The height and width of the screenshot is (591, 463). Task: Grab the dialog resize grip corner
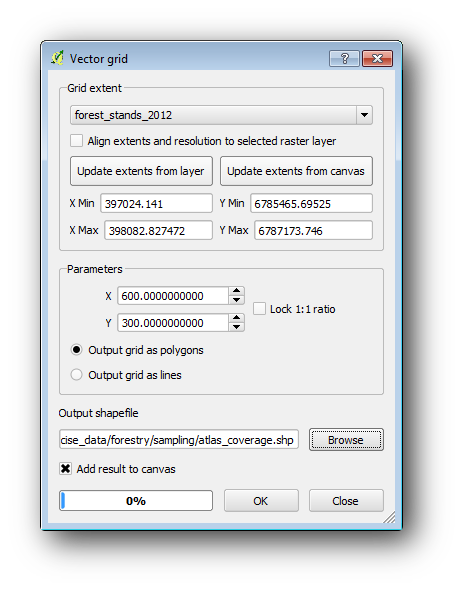tap(389, 517)
